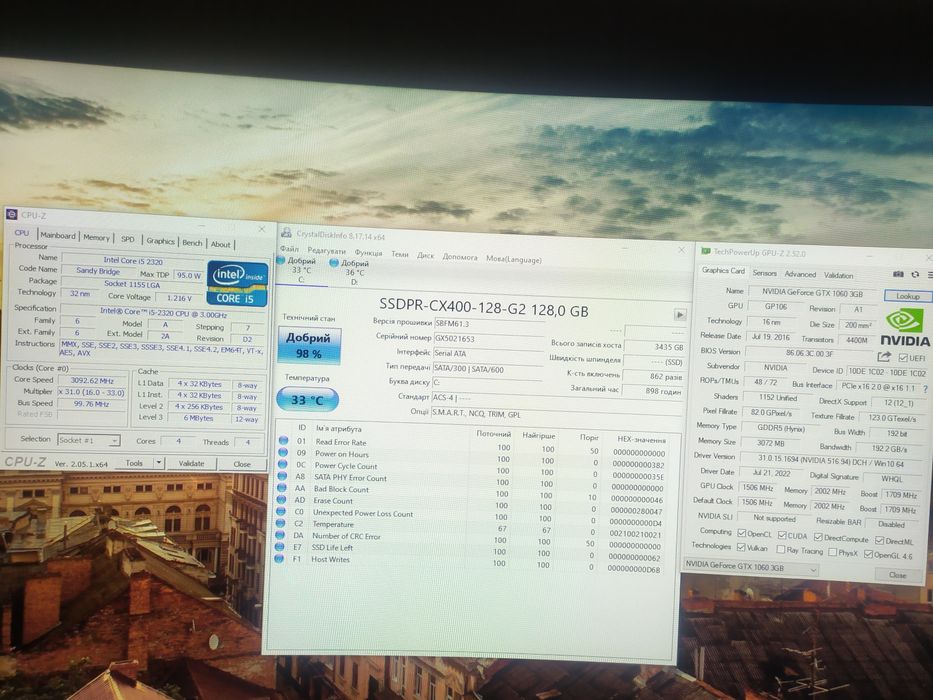Image resolution: width=933 pixels, height=700 pixels.
Task: Click status icon for SATA PHY Error Count
Action: [282, 476]
